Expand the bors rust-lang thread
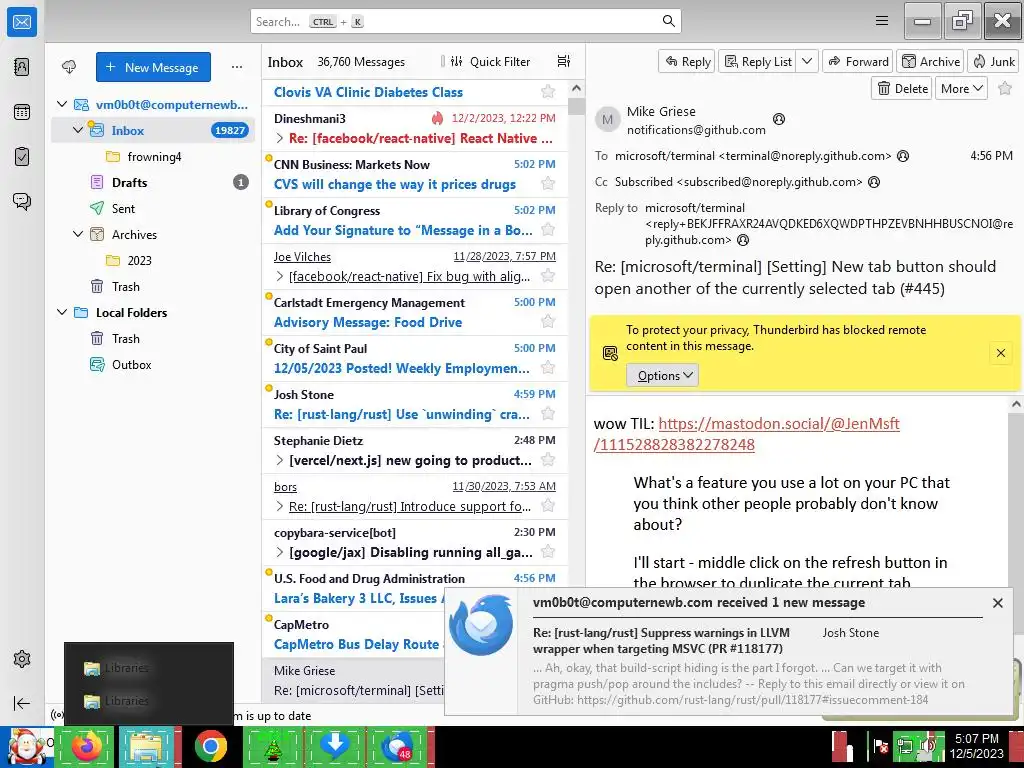The height and width of the screenshot is (768, 1024). (280, 506)
